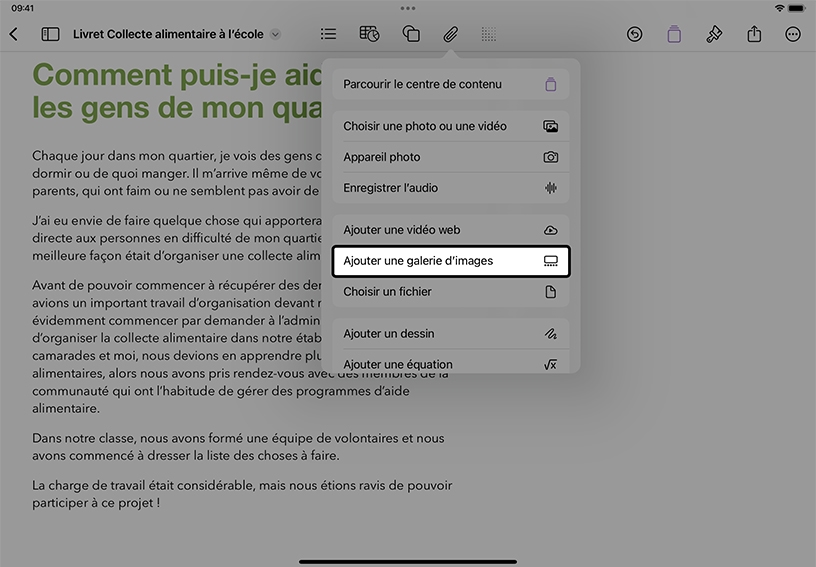The image size is (816, 567).
Task: Choose Appareil photo from the menu
Action: (x=451, y=157)
